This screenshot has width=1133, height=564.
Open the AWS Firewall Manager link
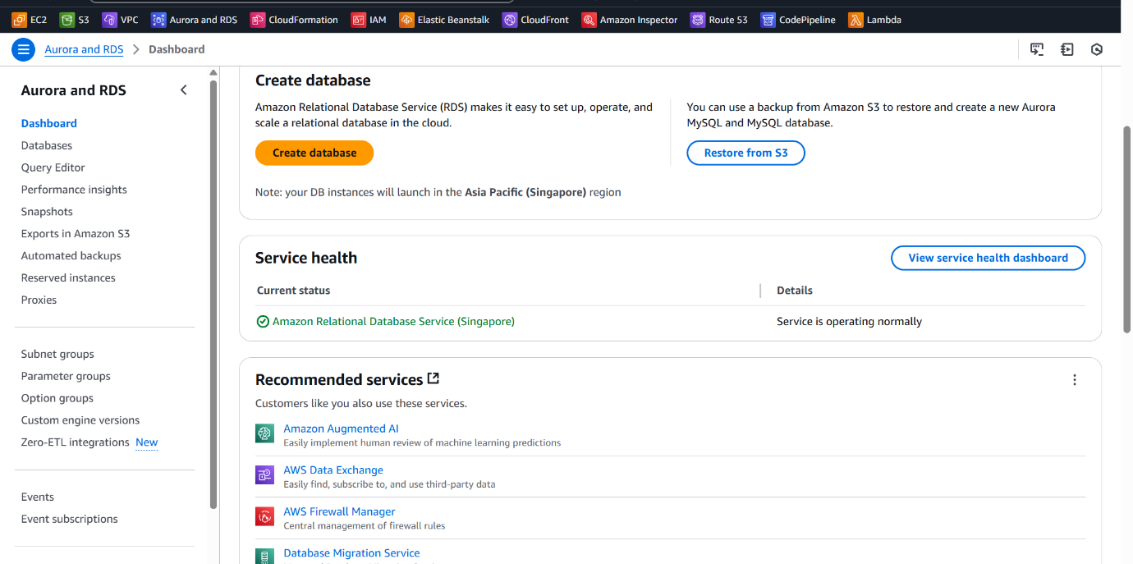pyautogui.click(x=339, y=511)
